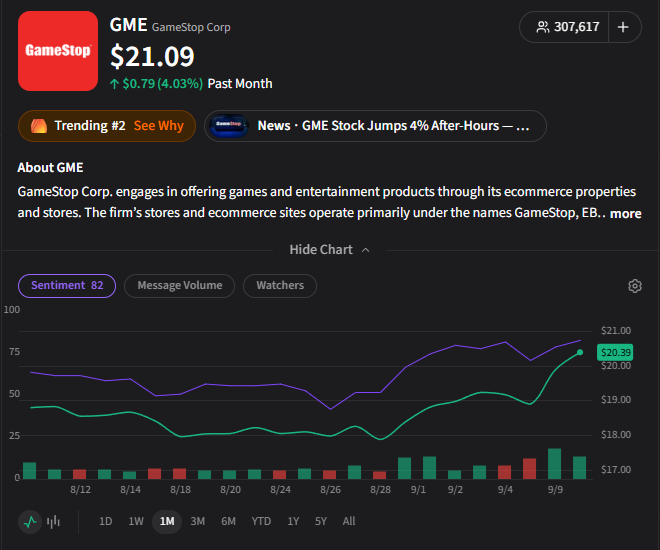Viewport: 660px width, 550px height.
Task: Click the watchers people icon
Action: tap(543, 27)
